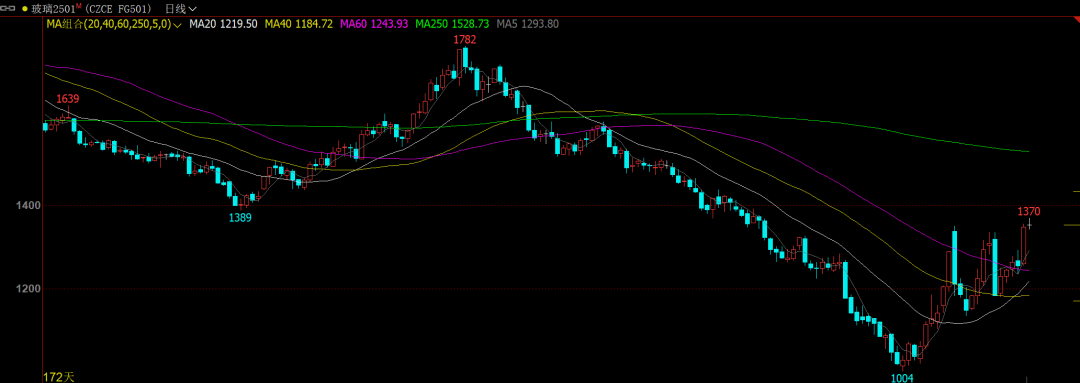The image size is (1080, 383).
Task: Click the 1782 high price marker
Action: click(465, 40)
